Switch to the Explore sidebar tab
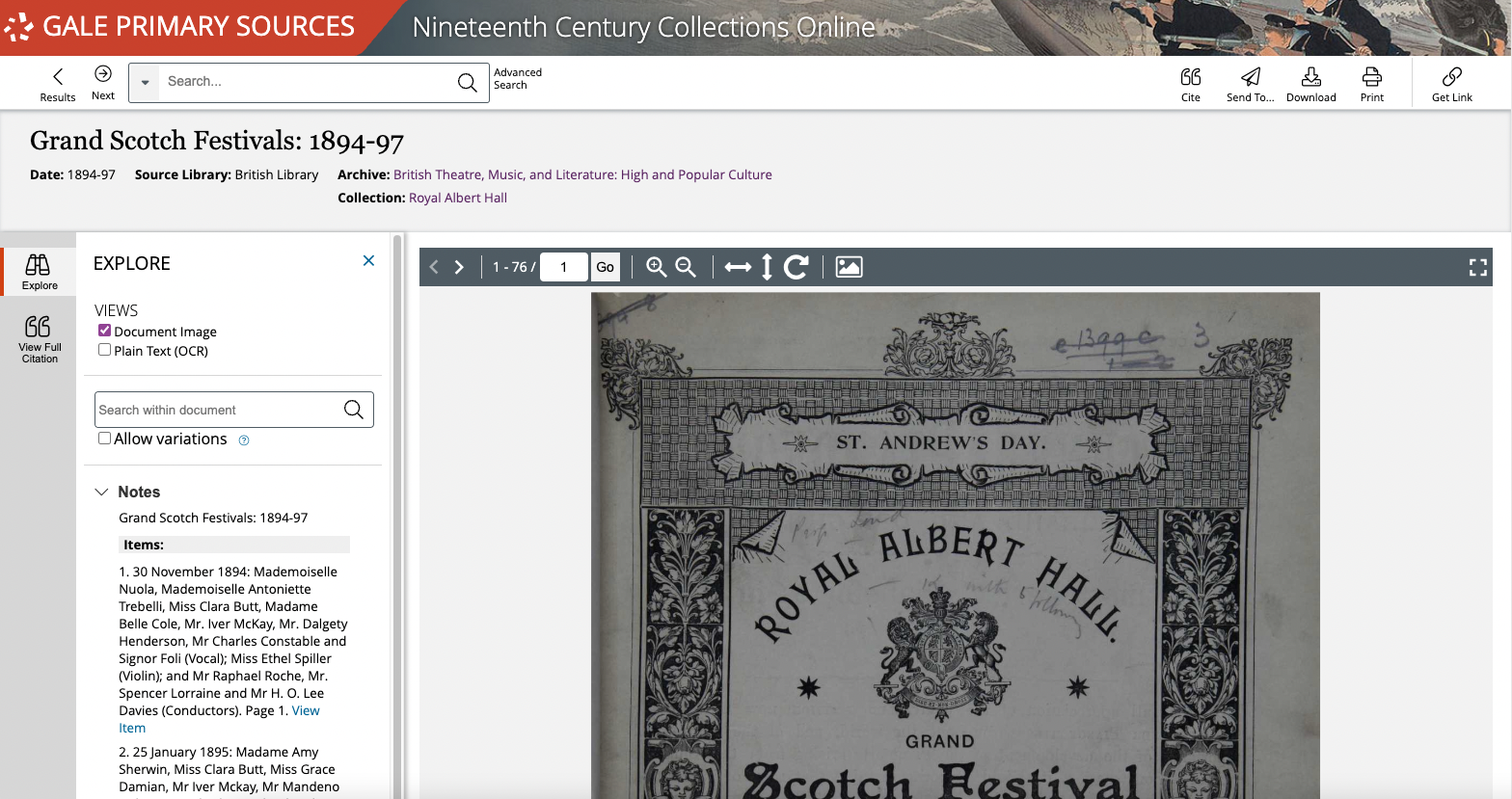 pyautogui.click(x=40, y=272)
